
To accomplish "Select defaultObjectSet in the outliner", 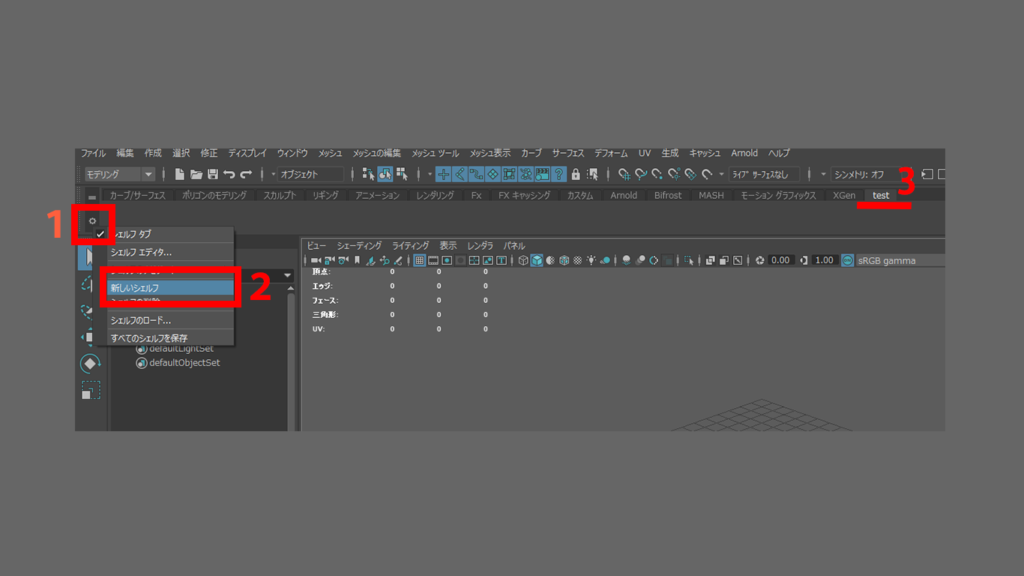I will pyautogui.click(x=184, y=363).
